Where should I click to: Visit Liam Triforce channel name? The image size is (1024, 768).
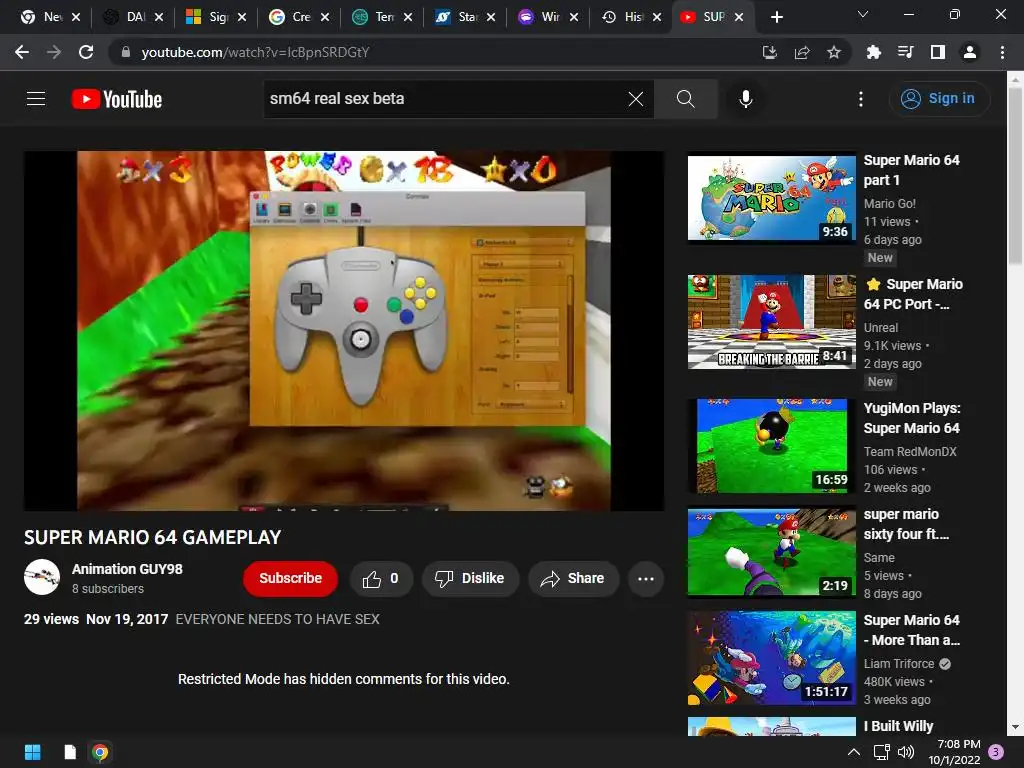tap(899, 664)
